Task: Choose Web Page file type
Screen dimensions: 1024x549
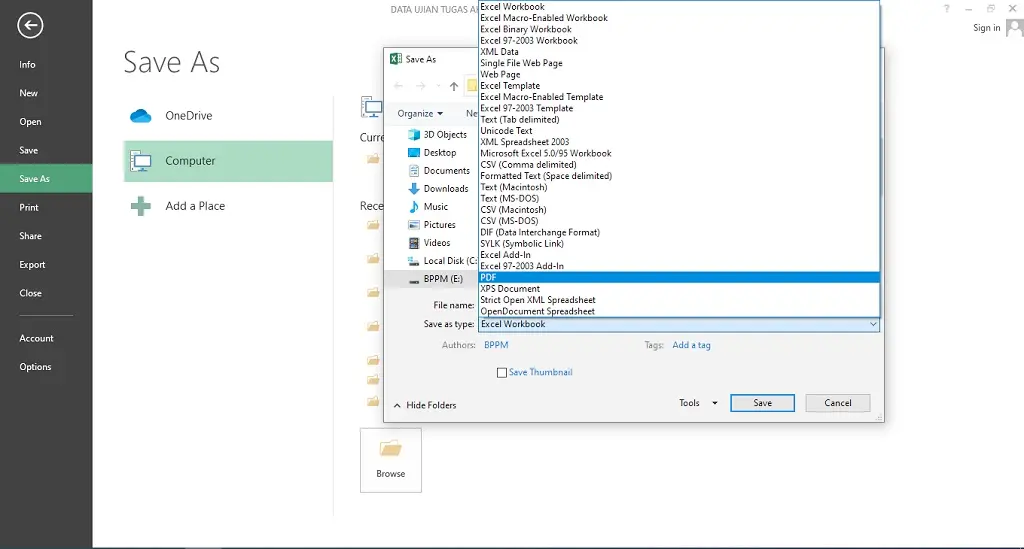Action: [679, 74]
